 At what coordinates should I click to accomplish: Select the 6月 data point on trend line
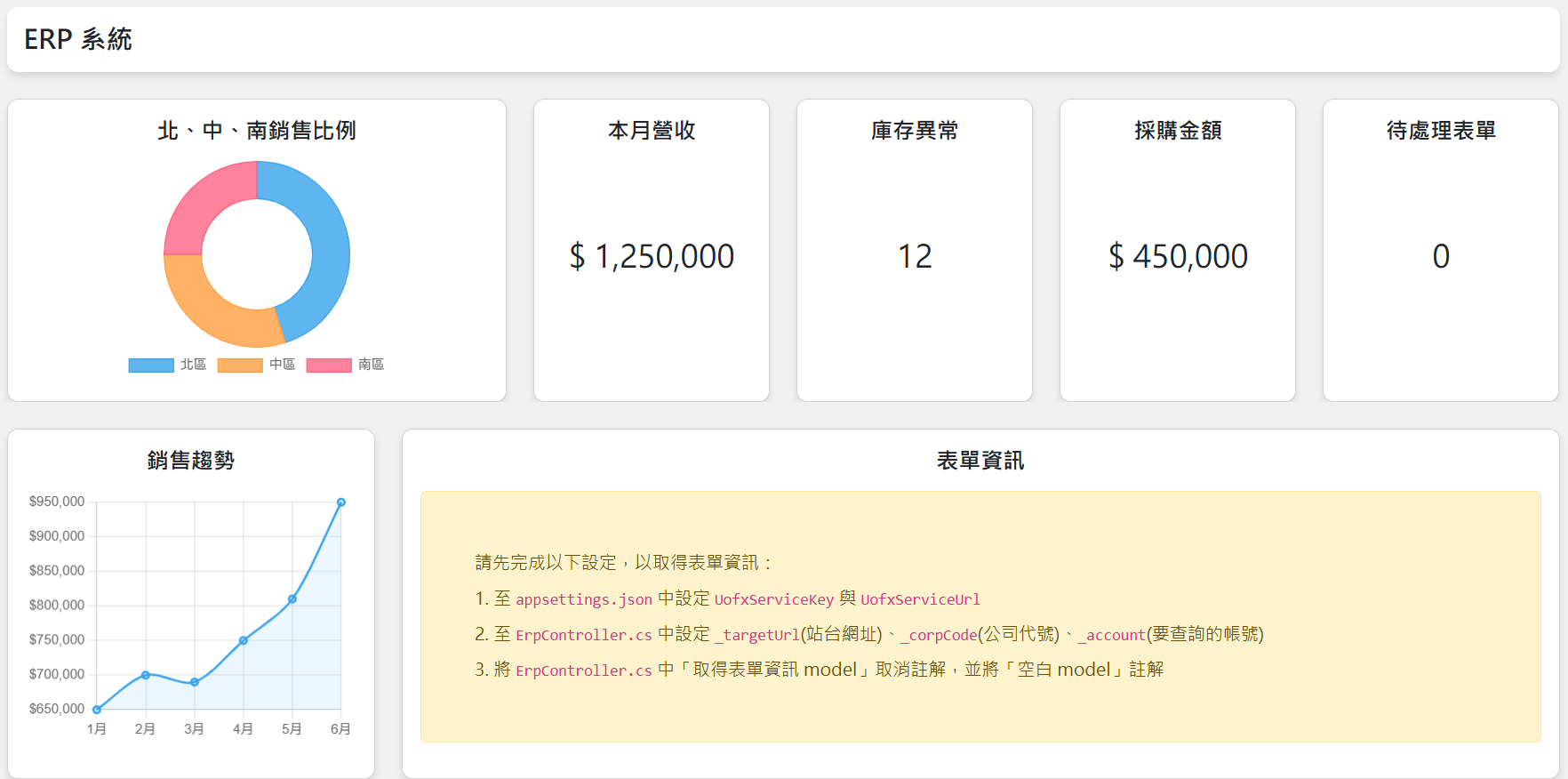[x=341, y=502]
